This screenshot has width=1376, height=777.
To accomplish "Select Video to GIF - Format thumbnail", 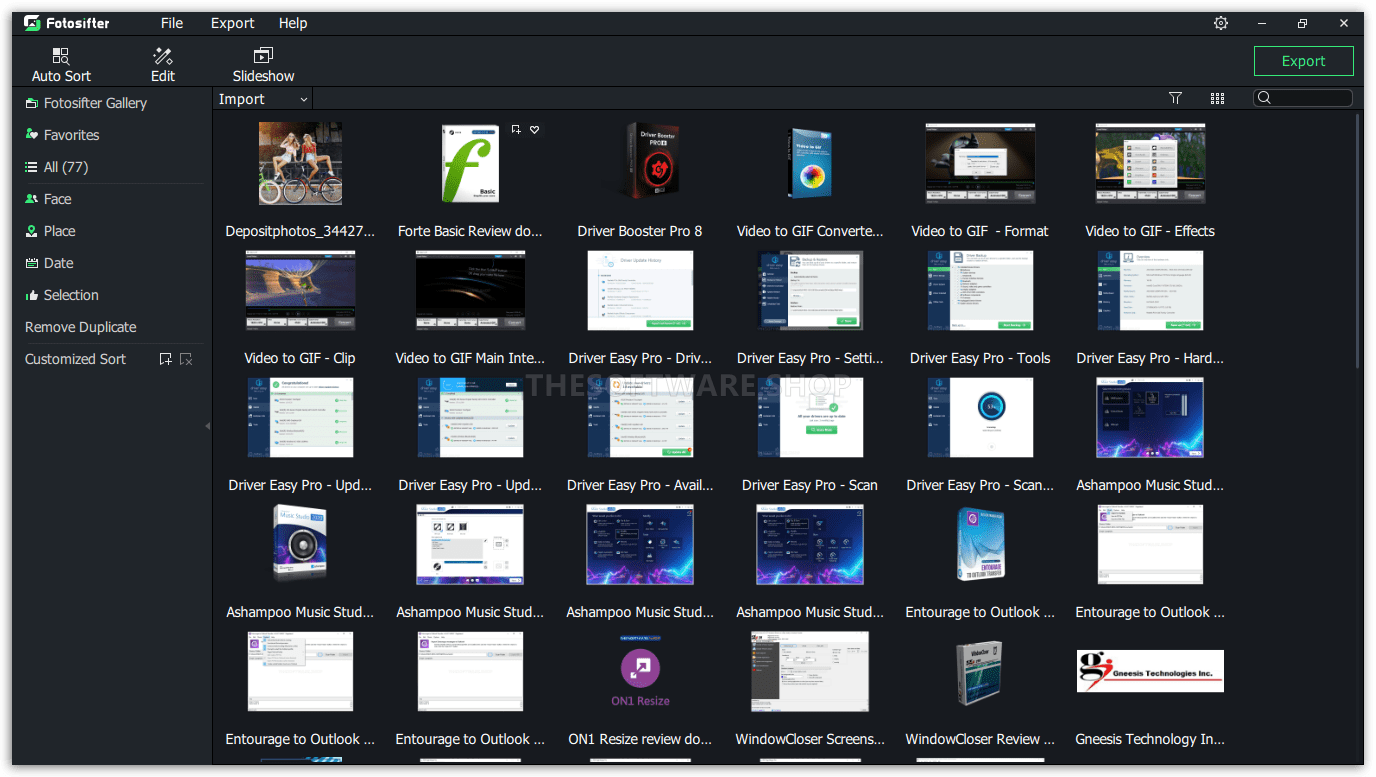I will coord(980,163).
